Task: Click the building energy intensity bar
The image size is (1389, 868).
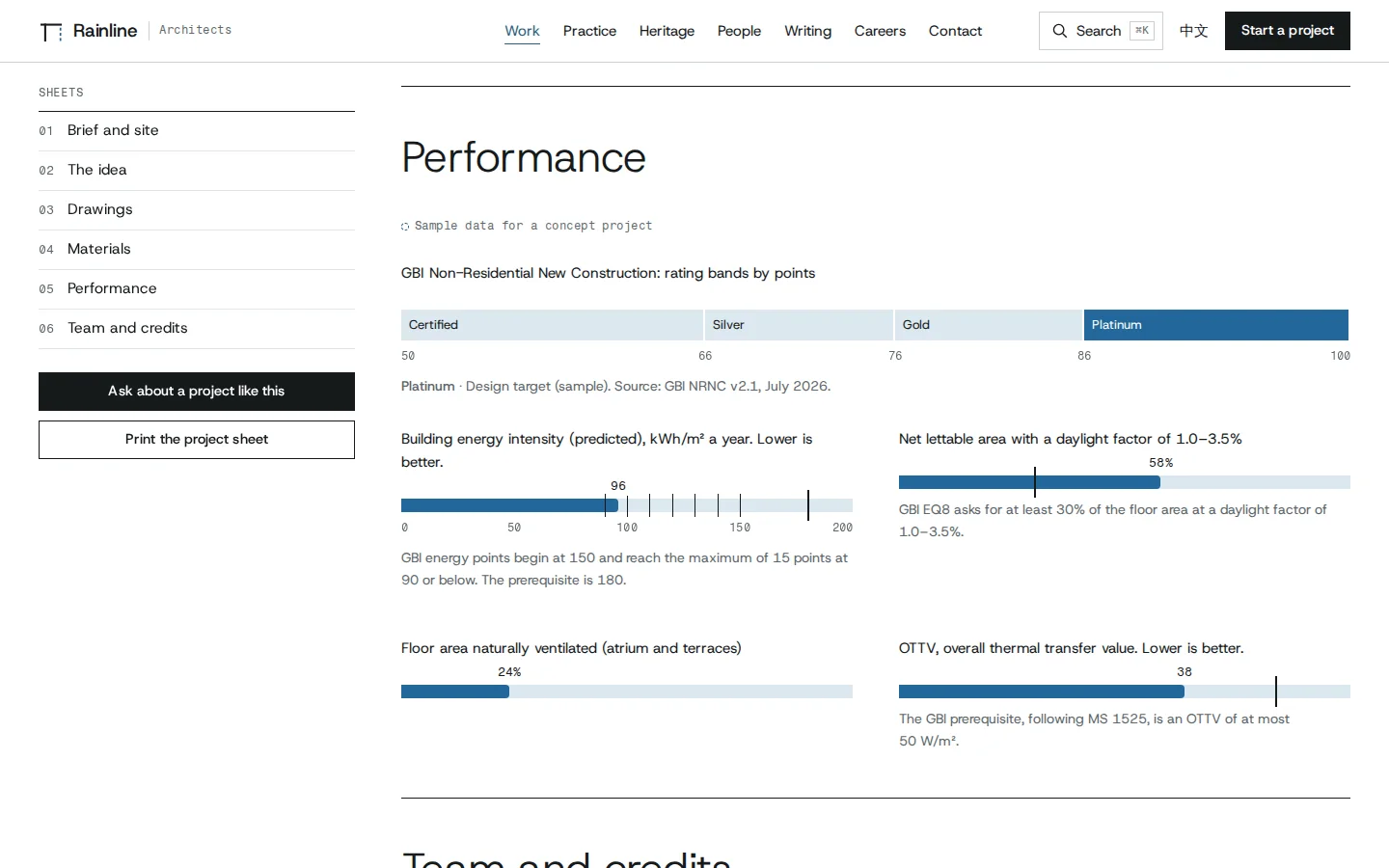Action: (627, 505)
